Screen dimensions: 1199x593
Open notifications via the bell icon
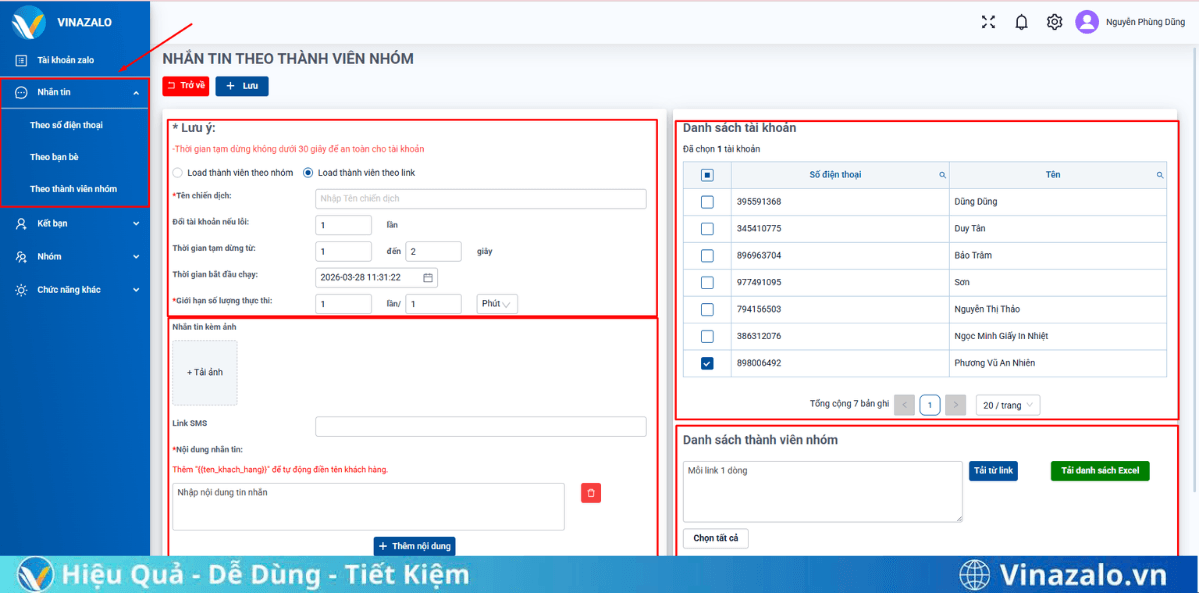[x=1021, y=20]
